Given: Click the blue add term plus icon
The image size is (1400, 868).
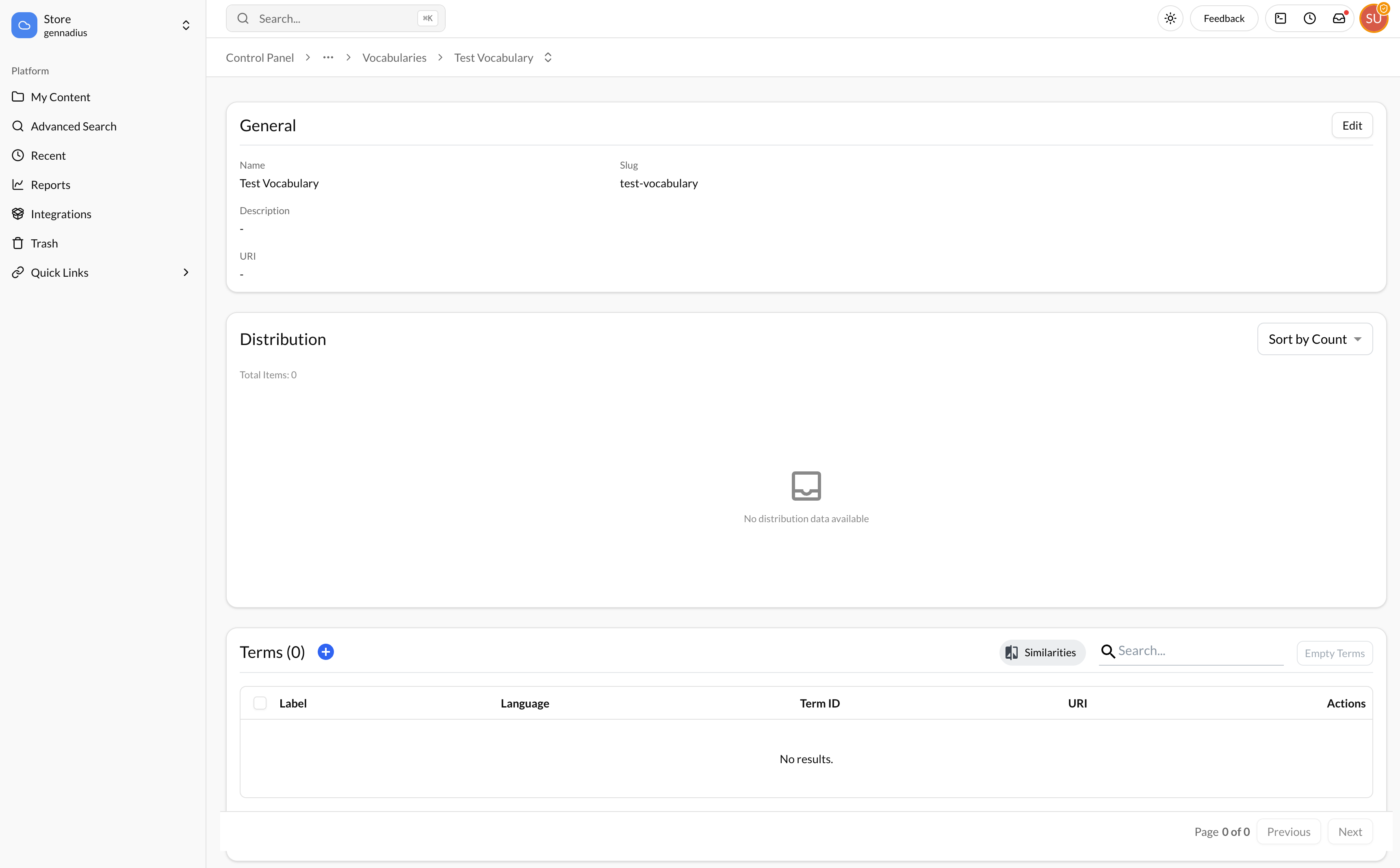Looking at the screenshot, I should coord(325,651).
